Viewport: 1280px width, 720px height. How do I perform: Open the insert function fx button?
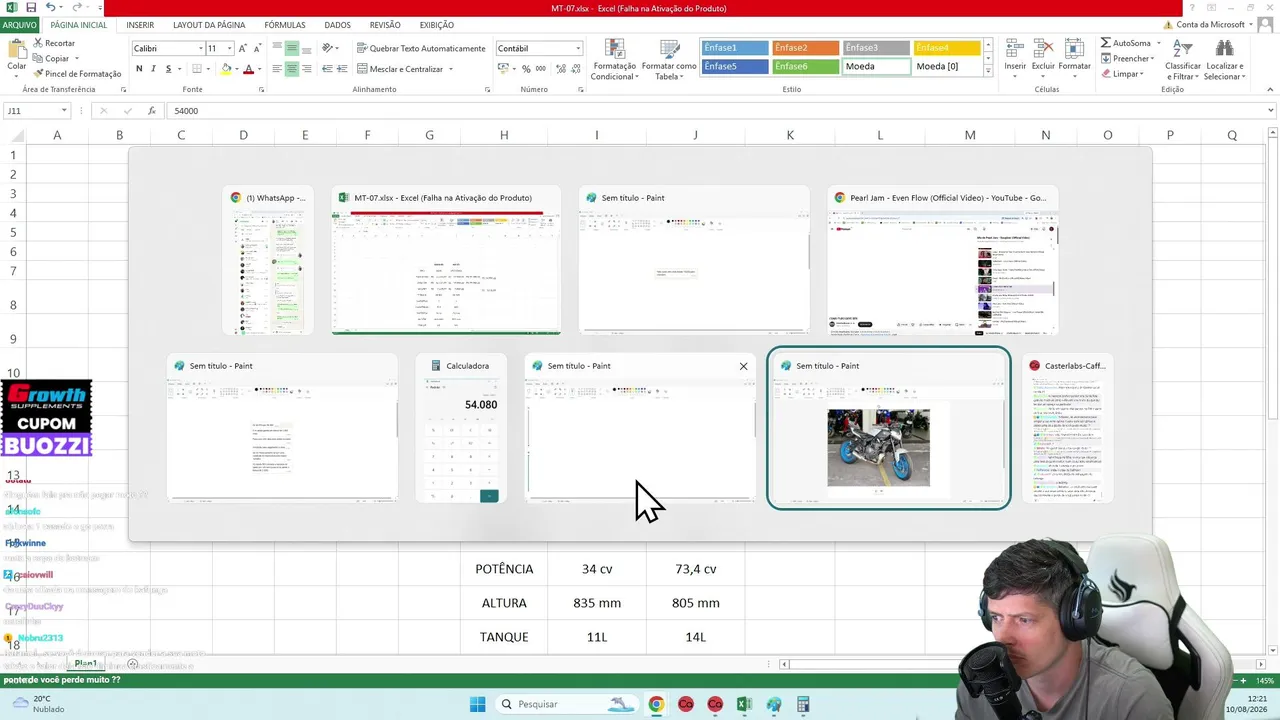click(x=152, y=111)
